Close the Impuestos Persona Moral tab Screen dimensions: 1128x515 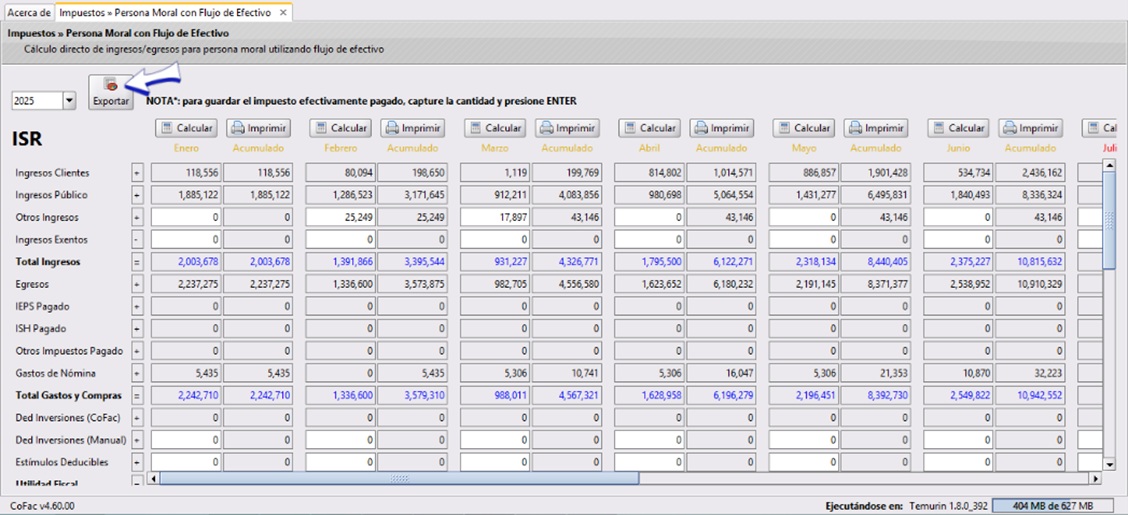[x=283, y=13]
